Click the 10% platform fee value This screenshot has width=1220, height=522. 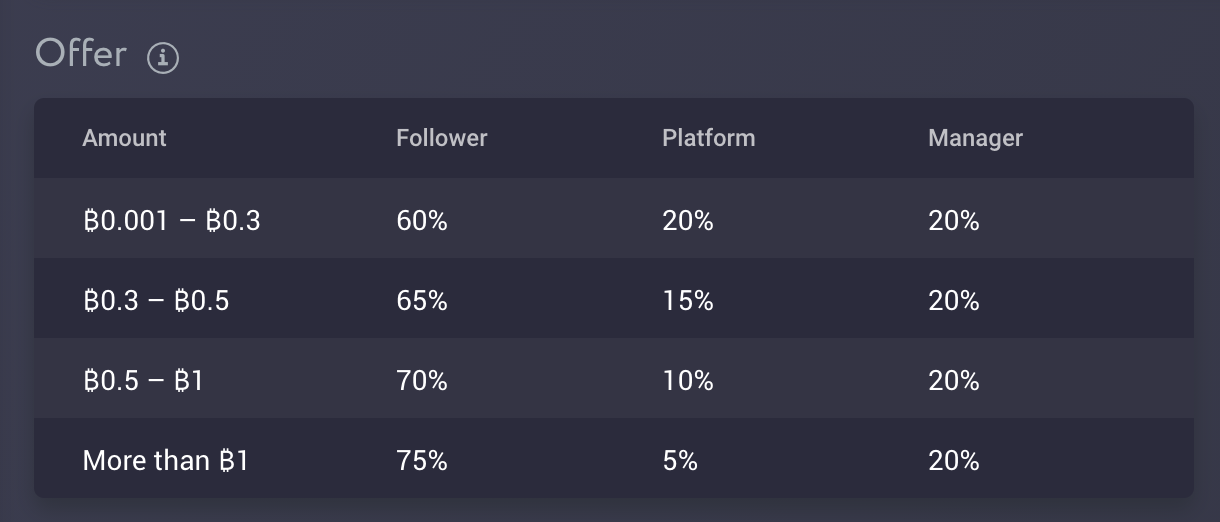[688, 380]
